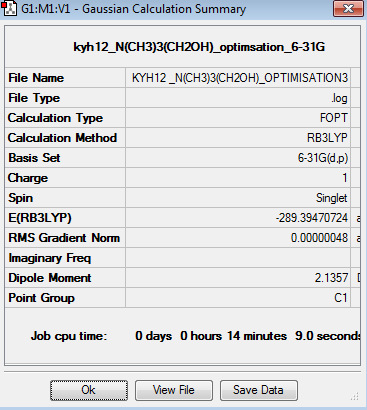367x410 pixels.
Task: Open the View File button
Action: (x=174, y=390)
